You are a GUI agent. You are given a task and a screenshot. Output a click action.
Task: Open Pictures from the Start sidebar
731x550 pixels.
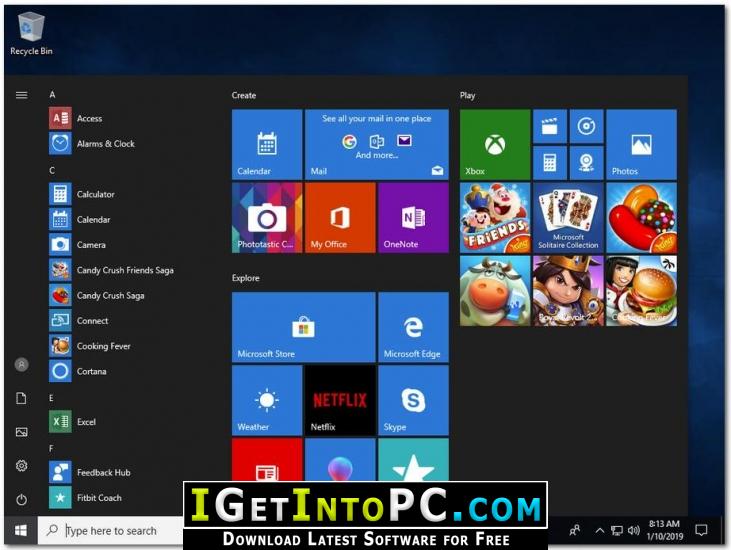point(21,432)
